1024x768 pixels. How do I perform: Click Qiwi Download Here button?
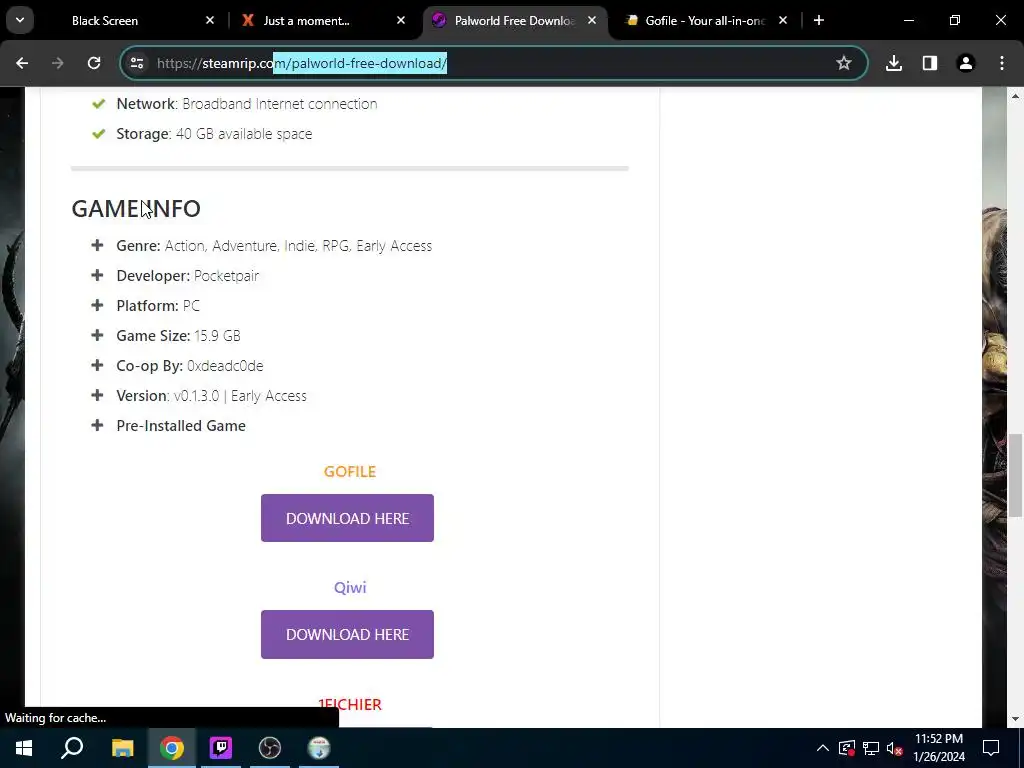point(347,634)
